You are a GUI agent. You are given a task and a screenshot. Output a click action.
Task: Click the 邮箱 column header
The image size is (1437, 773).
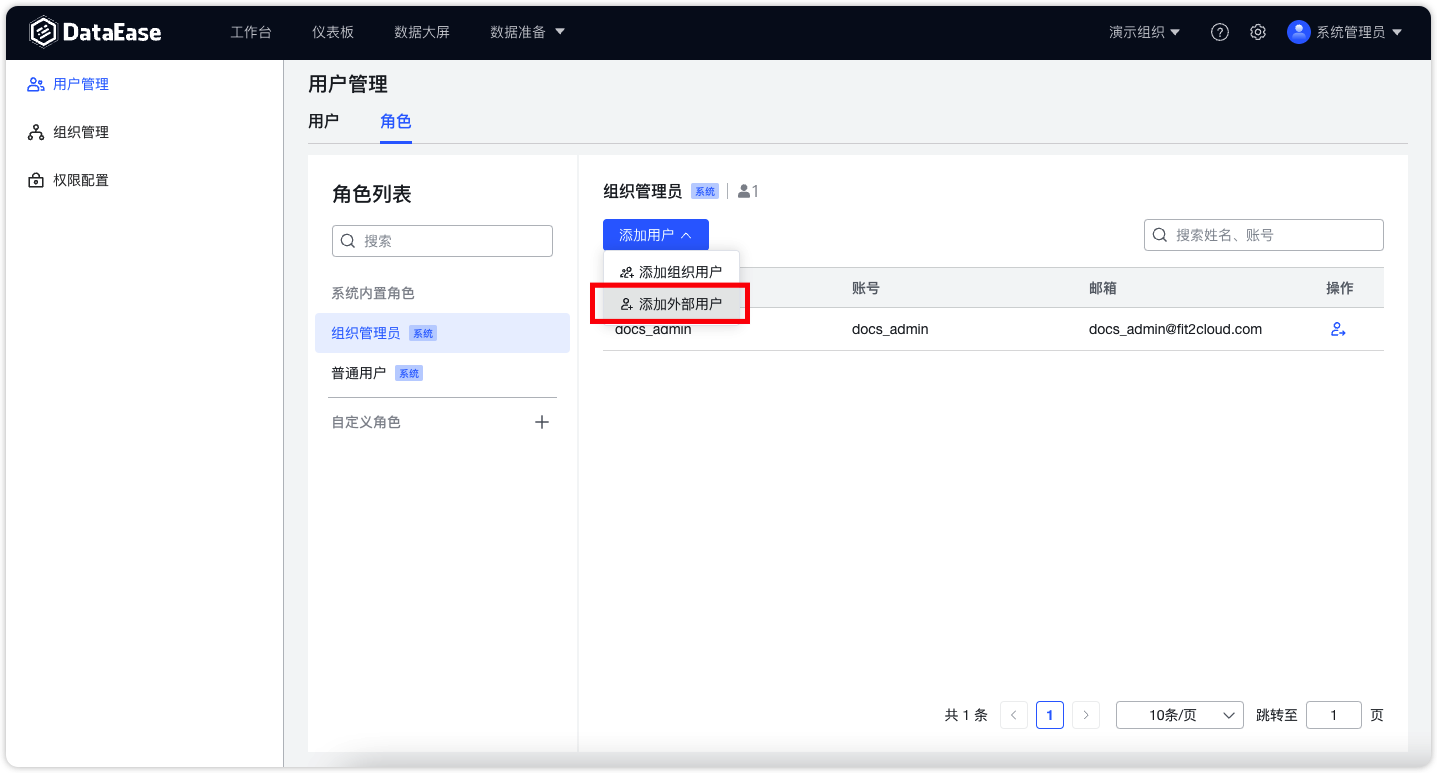click(1103, 288)
